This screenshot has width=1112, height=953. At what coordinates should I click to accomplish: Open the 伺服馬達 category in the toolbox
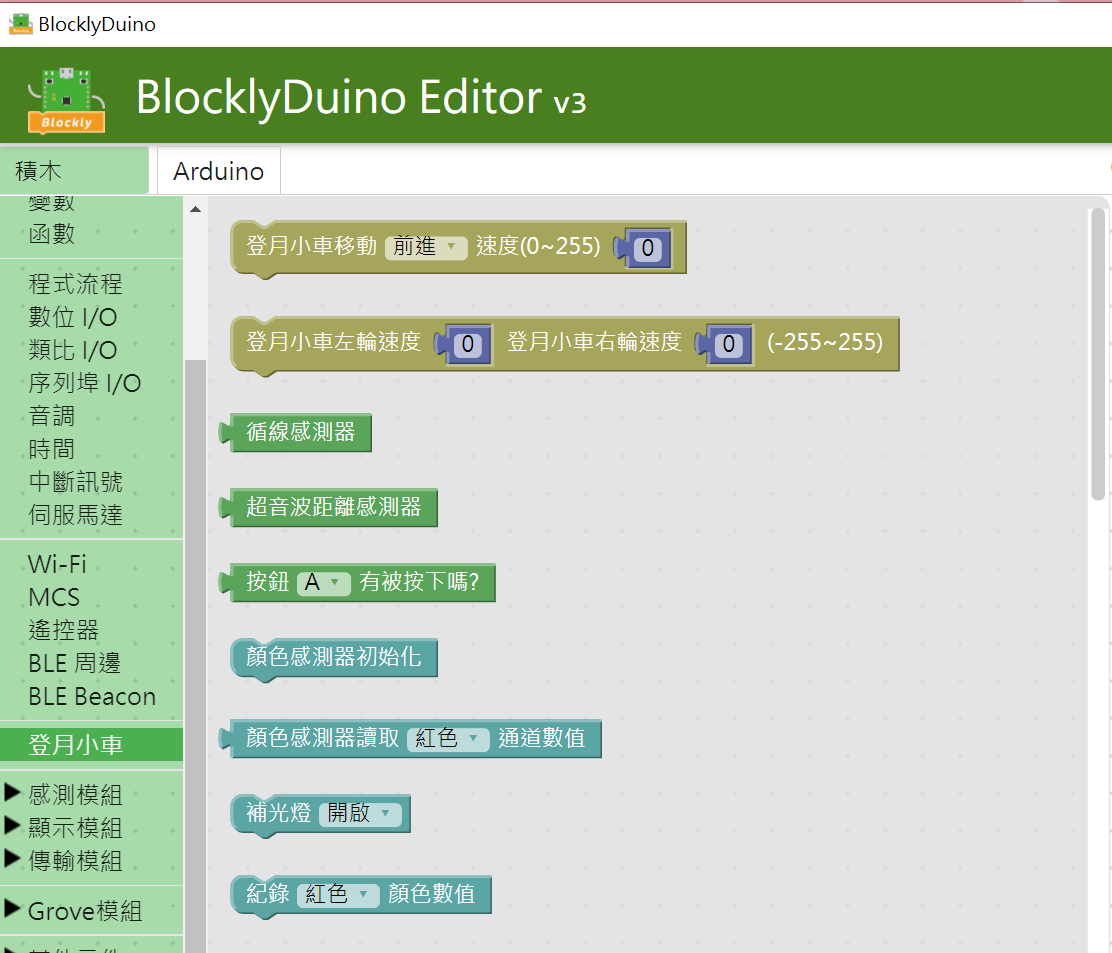click(78, 514)
